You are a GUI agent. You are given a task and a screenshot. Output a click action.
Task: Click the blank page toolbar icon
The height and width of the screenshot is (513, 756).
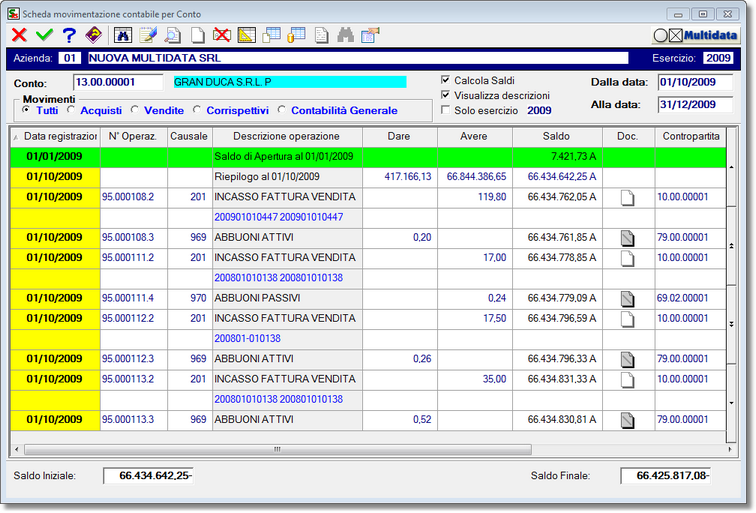point(197,35)
